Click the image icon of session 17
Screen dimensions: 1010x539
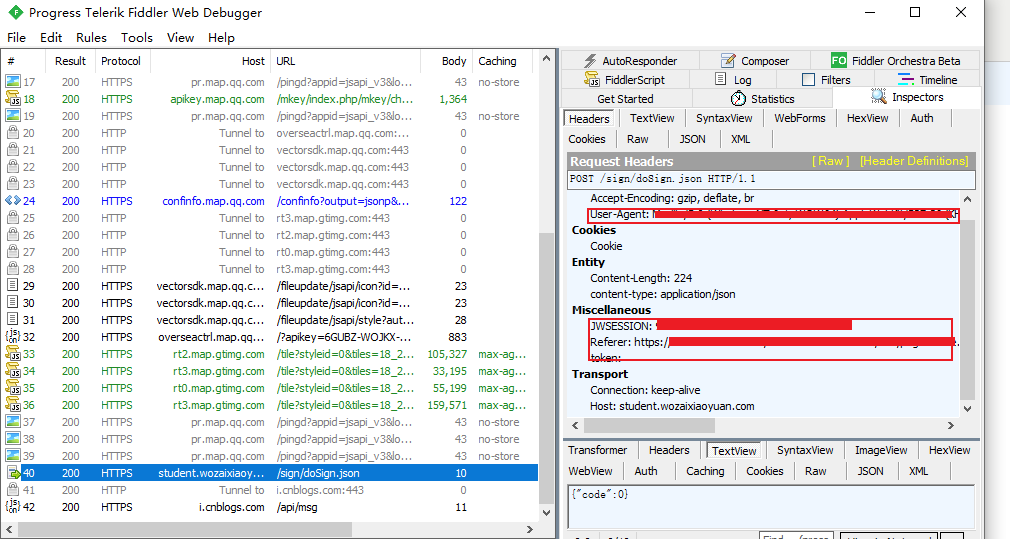(x=13, y=82)
